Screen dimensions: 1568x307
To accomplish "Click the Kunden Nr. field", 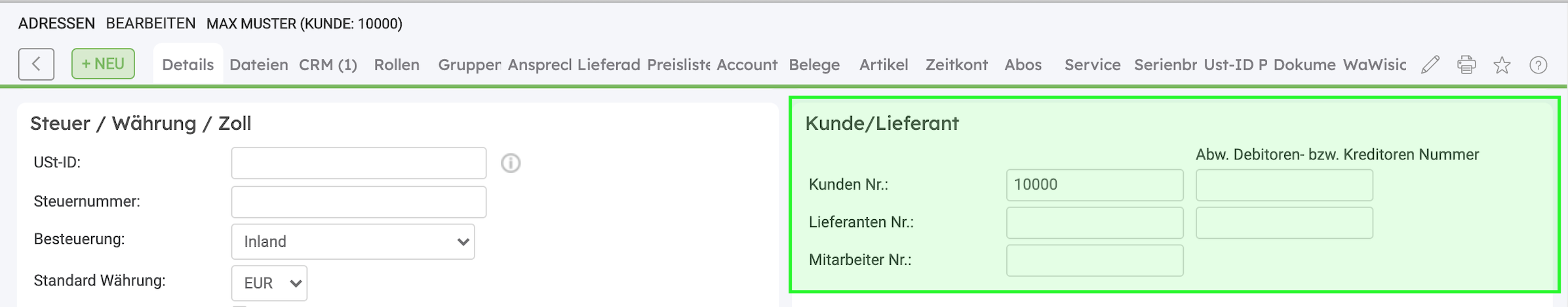I will click(1095, 185).
